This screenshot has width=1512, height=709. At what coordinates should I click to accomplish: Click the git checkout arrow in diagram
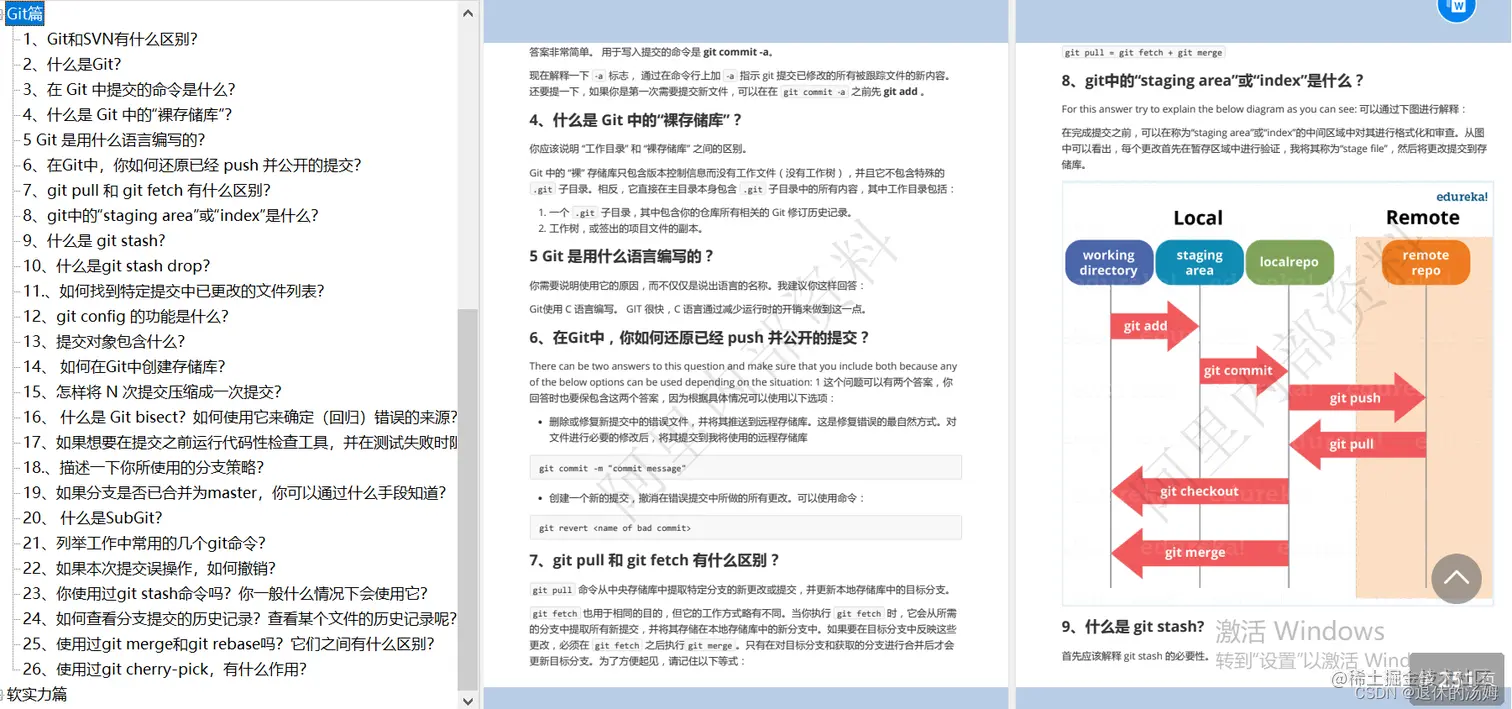(x=1199, y=491)
